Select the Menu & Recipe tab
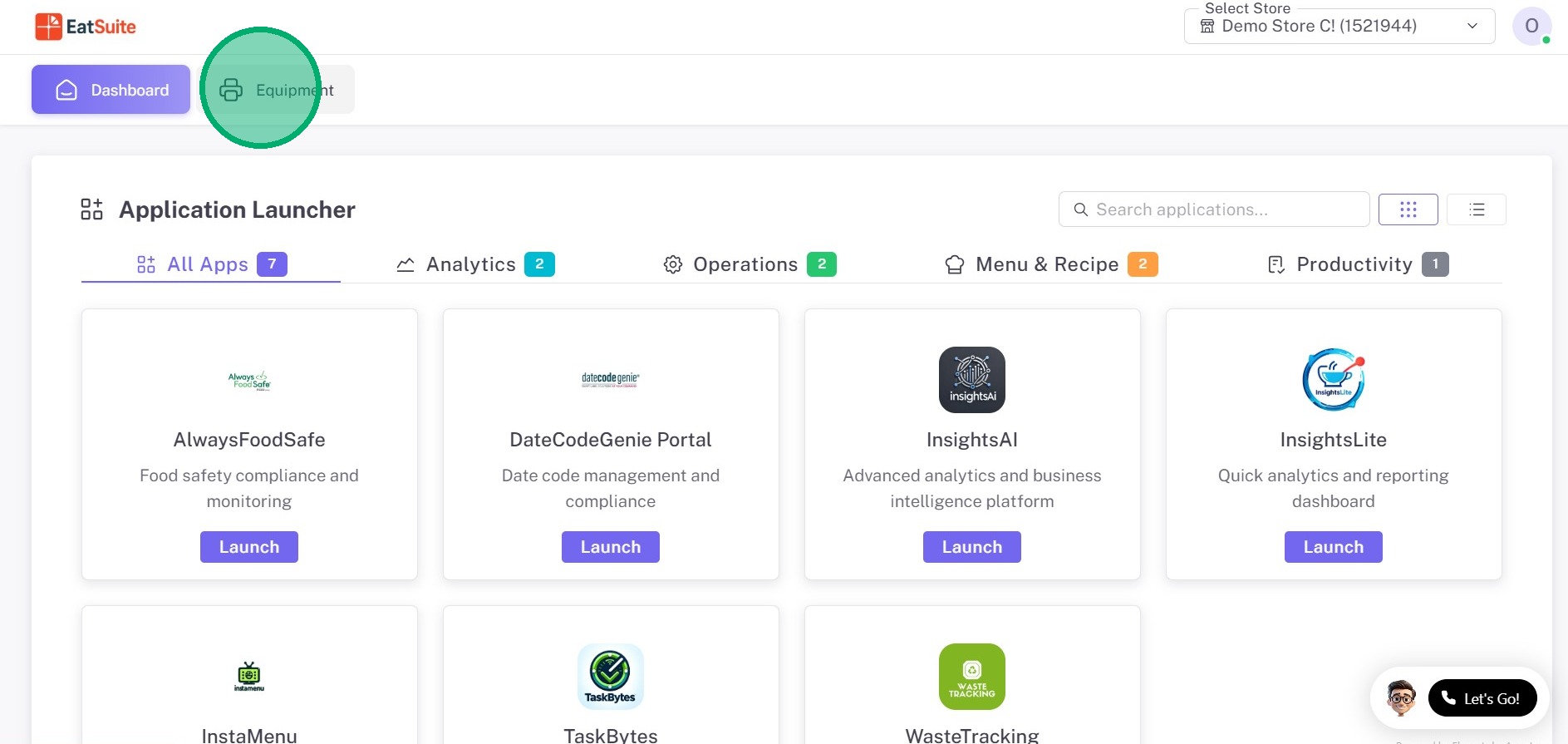Image resolution: width=1568 pixels, height=744 pixels. click(1051, 264)
